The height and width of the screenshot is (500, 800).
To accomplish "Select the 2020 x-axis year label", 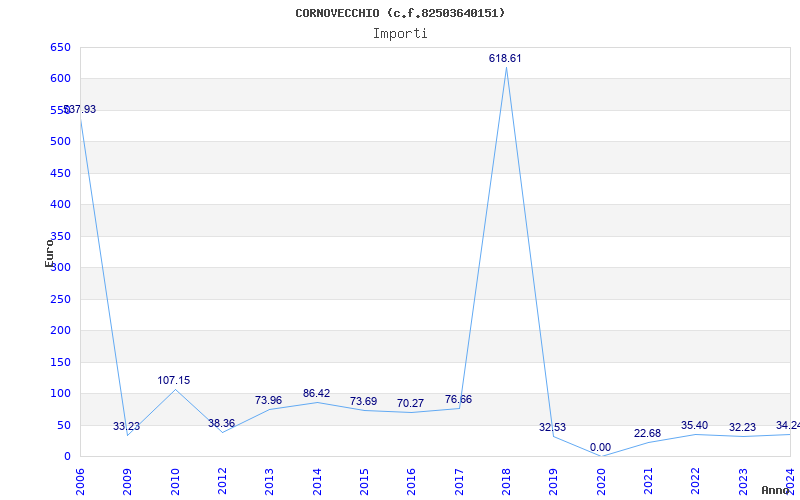I will (601, 483).
